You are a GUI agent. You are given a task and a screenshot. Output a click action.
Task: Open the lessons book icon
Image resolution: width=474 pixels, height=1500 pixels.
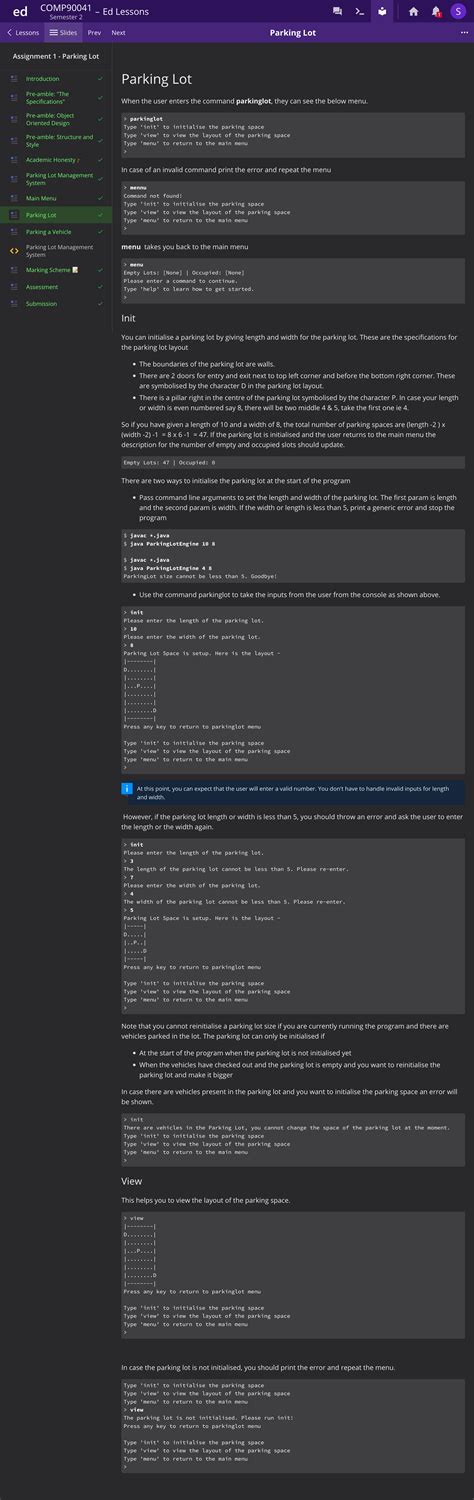[383, 11]
